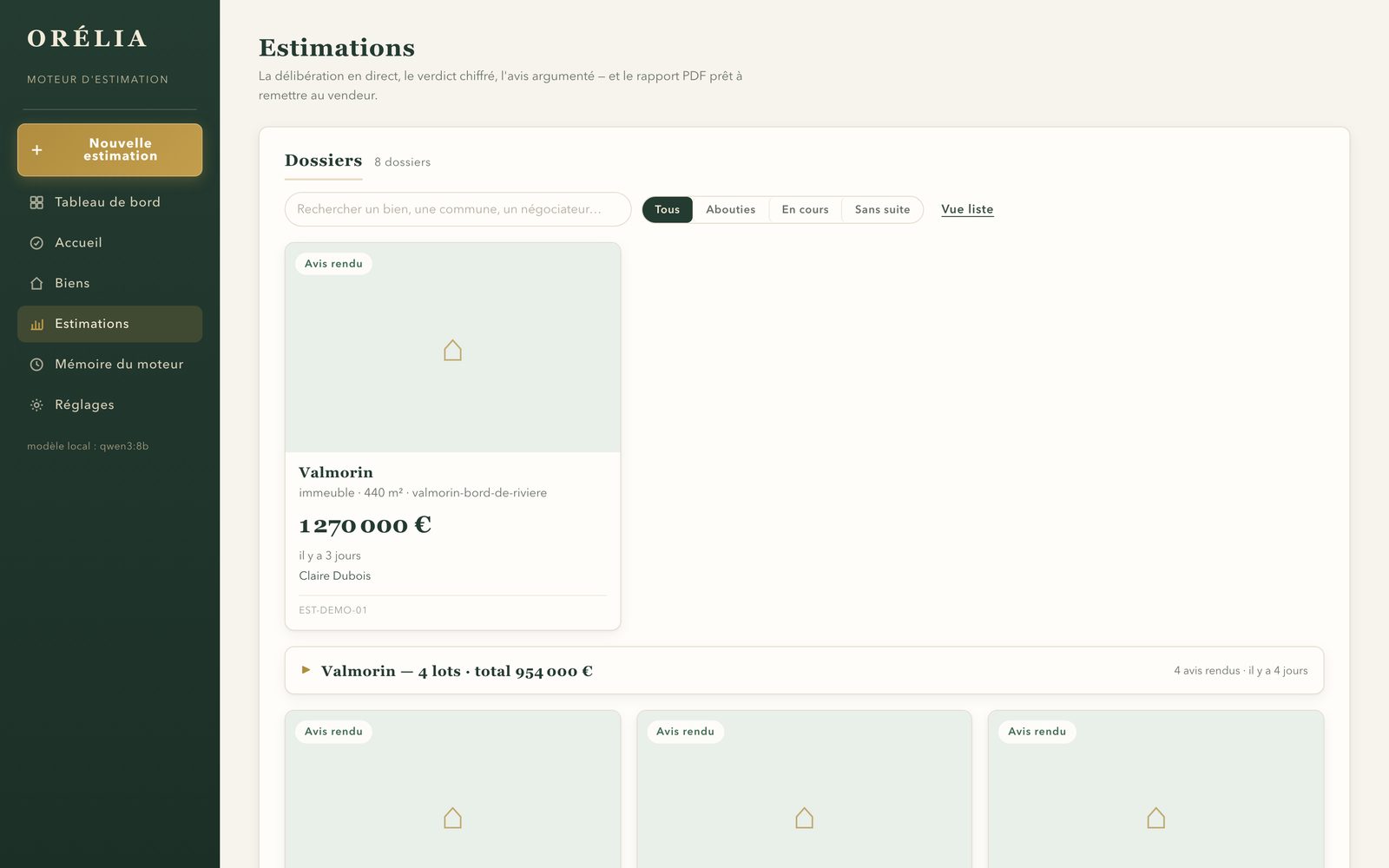Click the Valmorin card title
The image size is (1389, 868).
336,472
